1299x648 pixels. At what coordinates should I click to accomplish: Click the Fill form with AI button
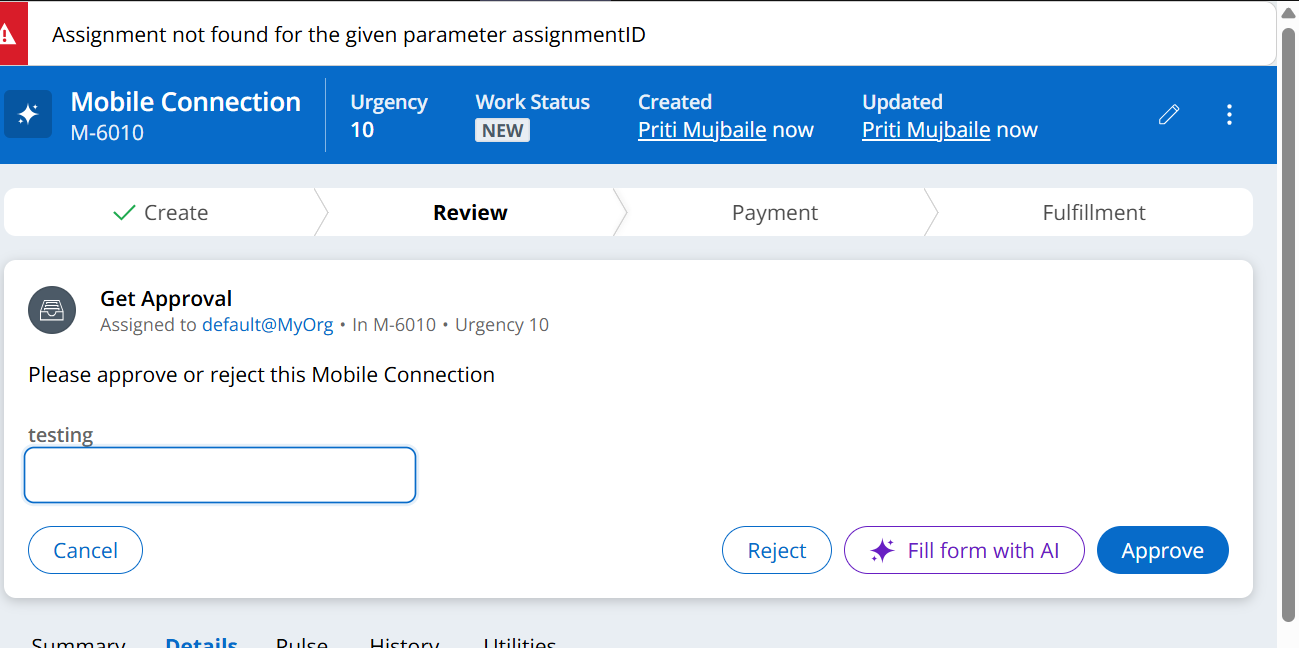(x=964, y=550)
